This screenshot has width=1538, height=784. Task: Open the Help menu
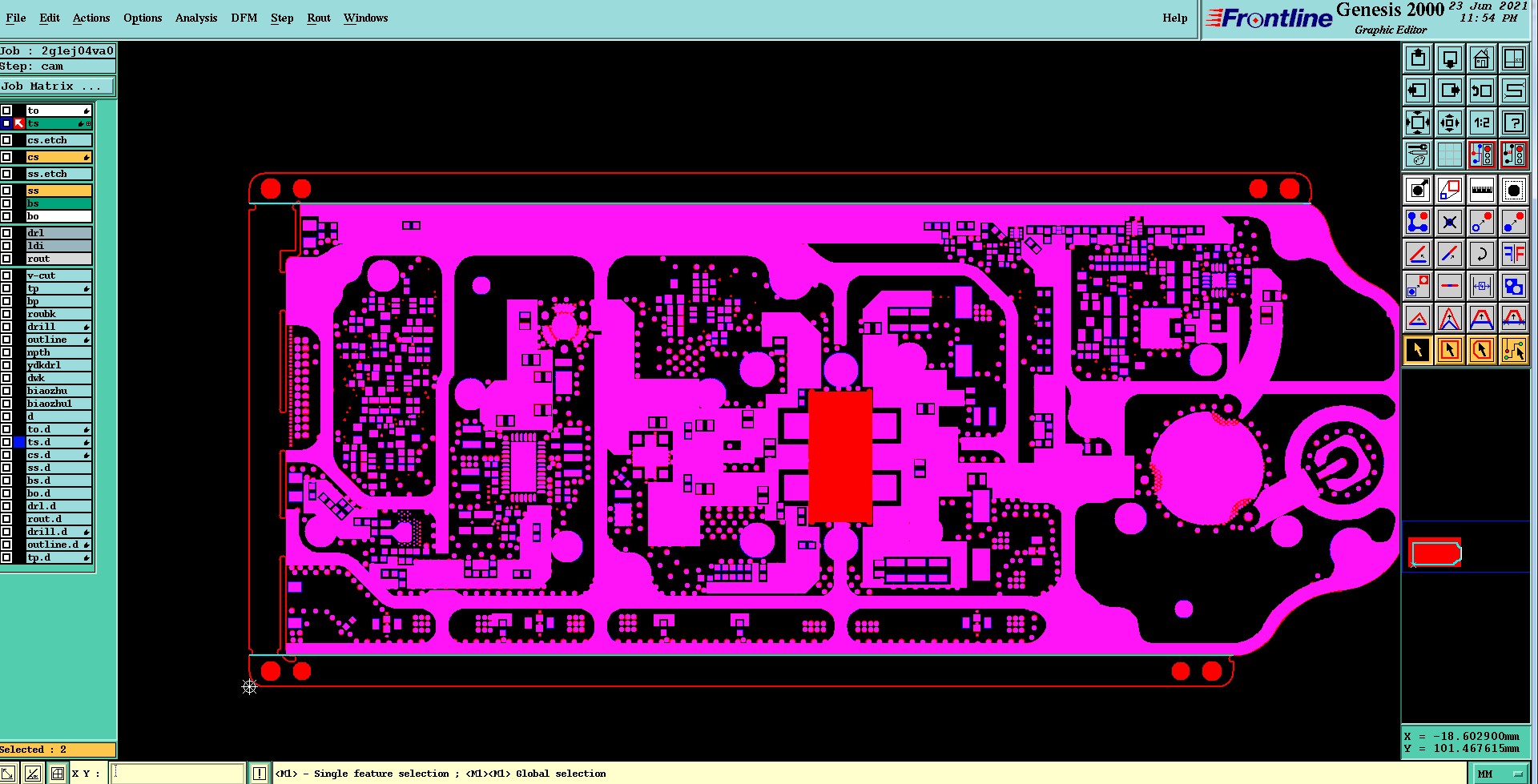(x=1175, y=18)
